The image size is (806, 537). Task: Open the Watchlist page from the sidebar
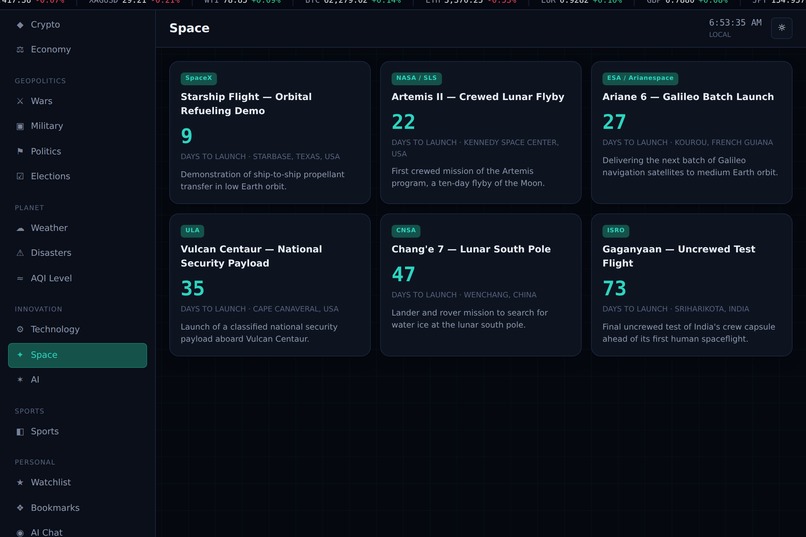[x=78, y=483]
